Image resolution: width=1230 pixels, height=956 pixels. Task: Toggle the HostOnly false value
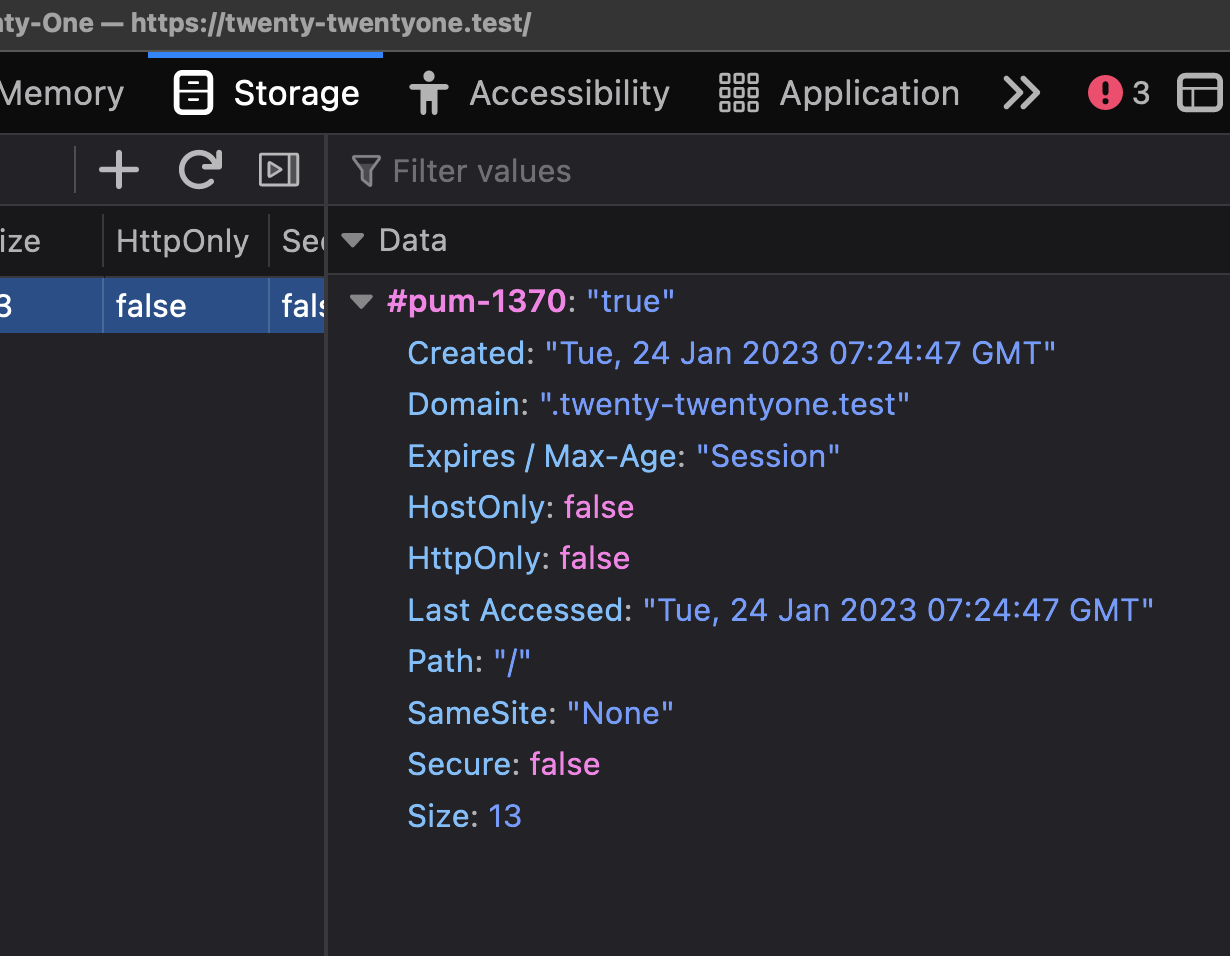[598, 507]
